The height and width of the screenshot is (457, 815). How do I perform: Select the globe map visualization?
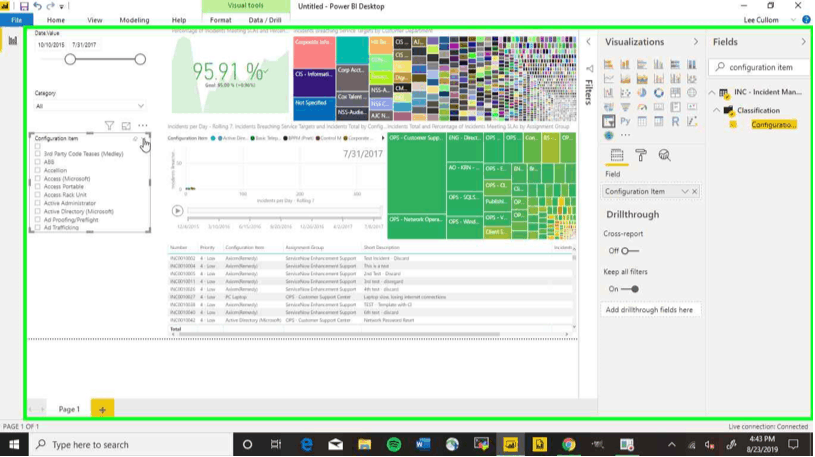click(692, 93)
